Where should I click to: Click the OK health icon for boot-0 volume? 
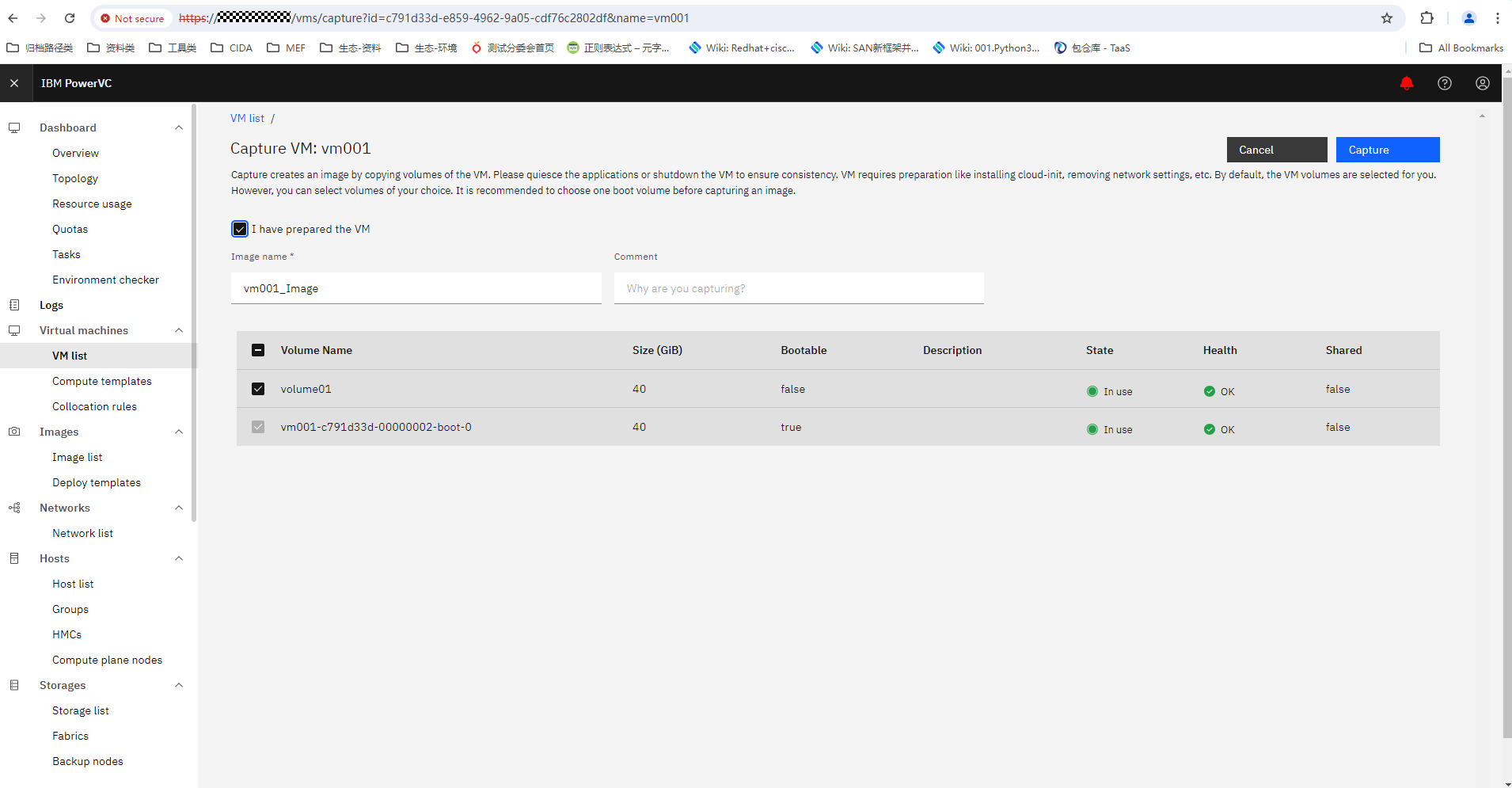(1210, 429)
